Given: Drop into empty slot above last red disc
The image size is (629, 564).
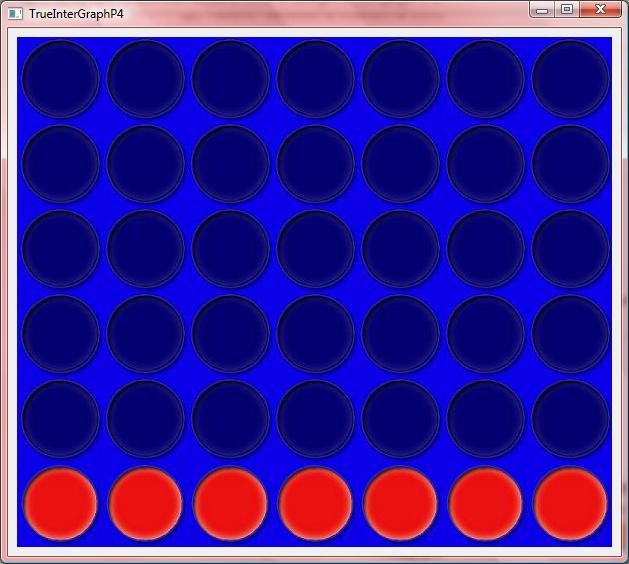Looking at the screenshot, I should 571,419.
